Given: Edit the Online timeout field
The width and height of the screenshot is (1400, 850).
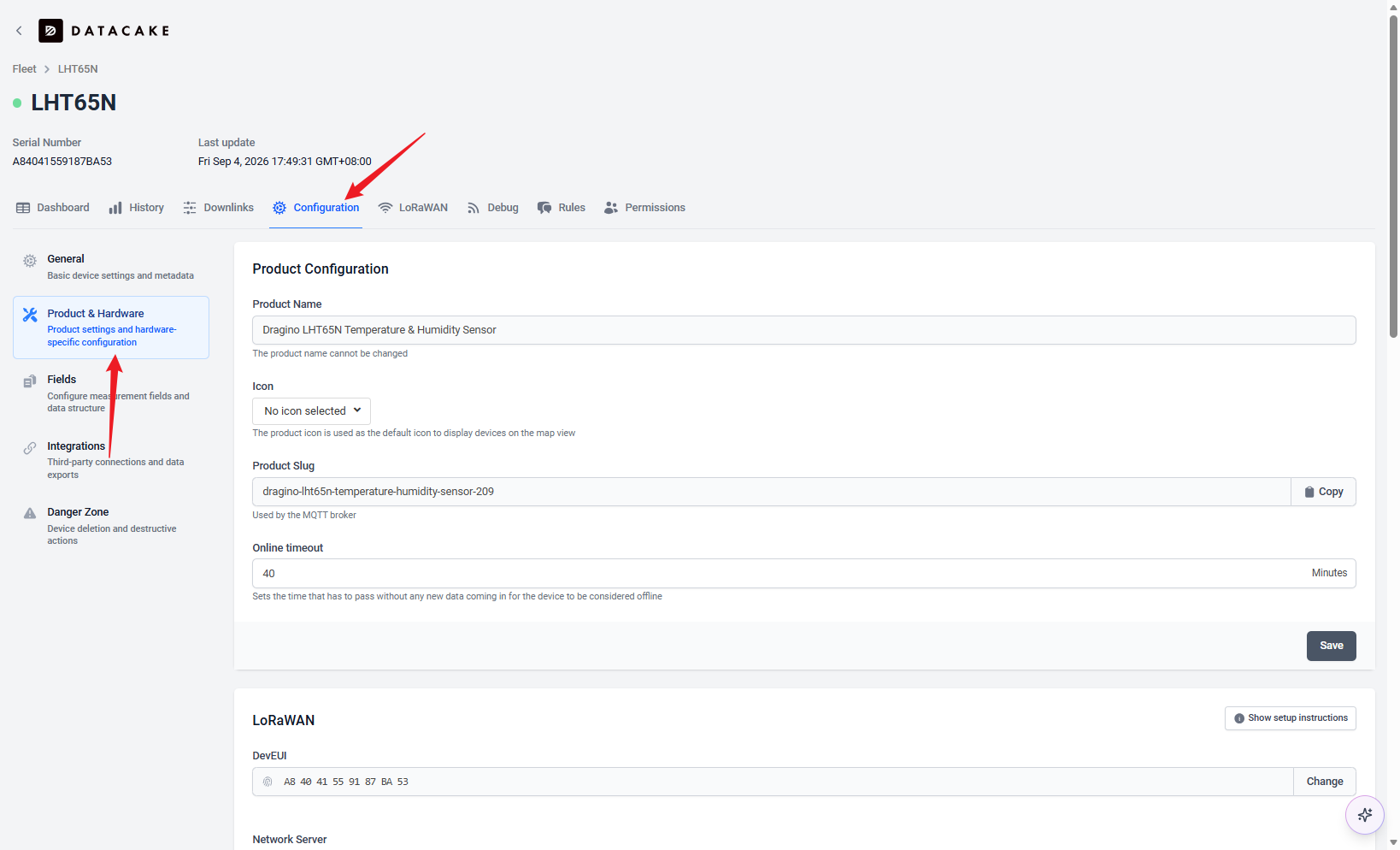Looking at the screenshot, I should [x=803, y=573].
